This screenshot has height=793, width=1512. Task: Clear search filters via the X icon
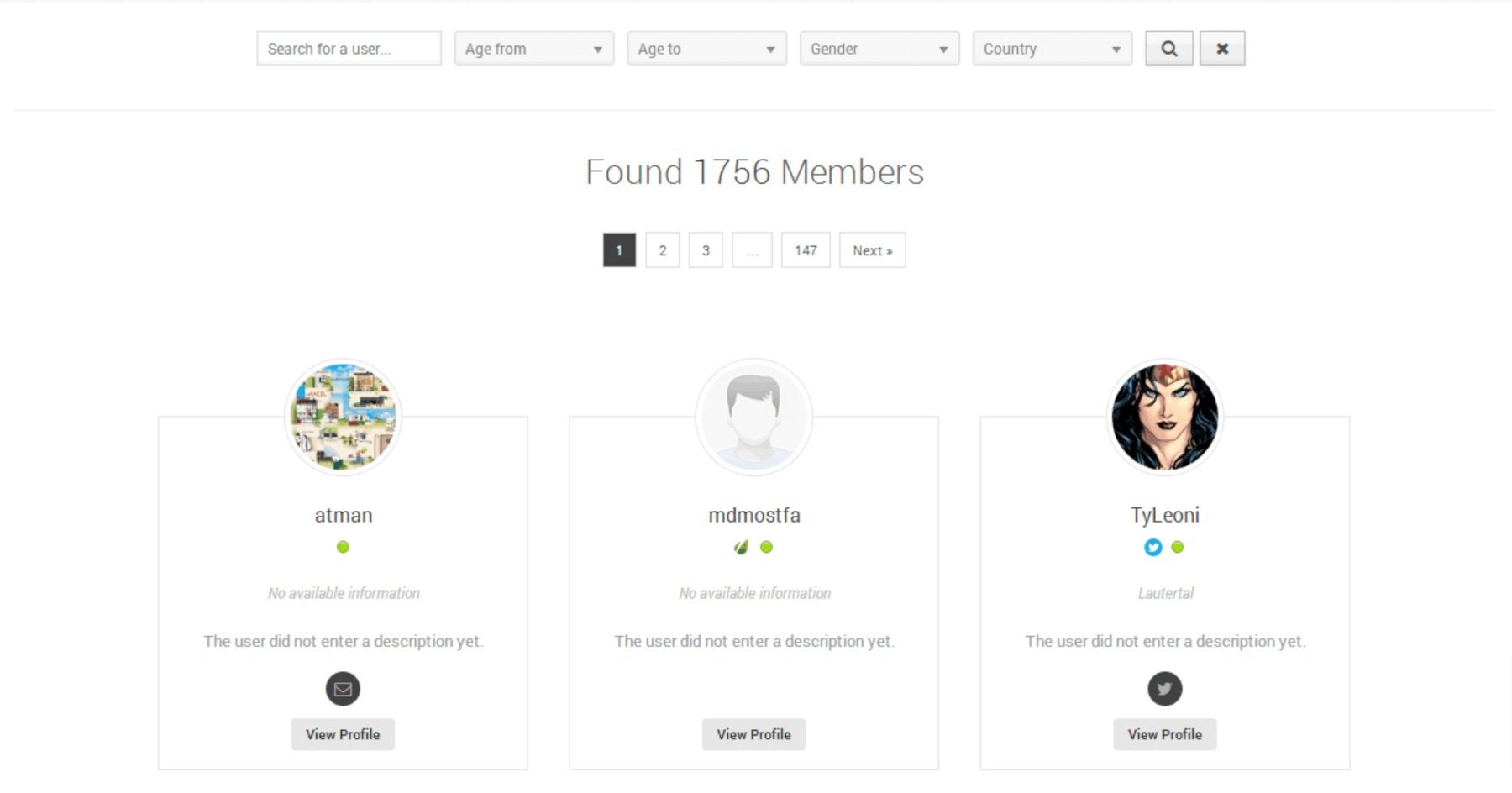pos(1224,48)
